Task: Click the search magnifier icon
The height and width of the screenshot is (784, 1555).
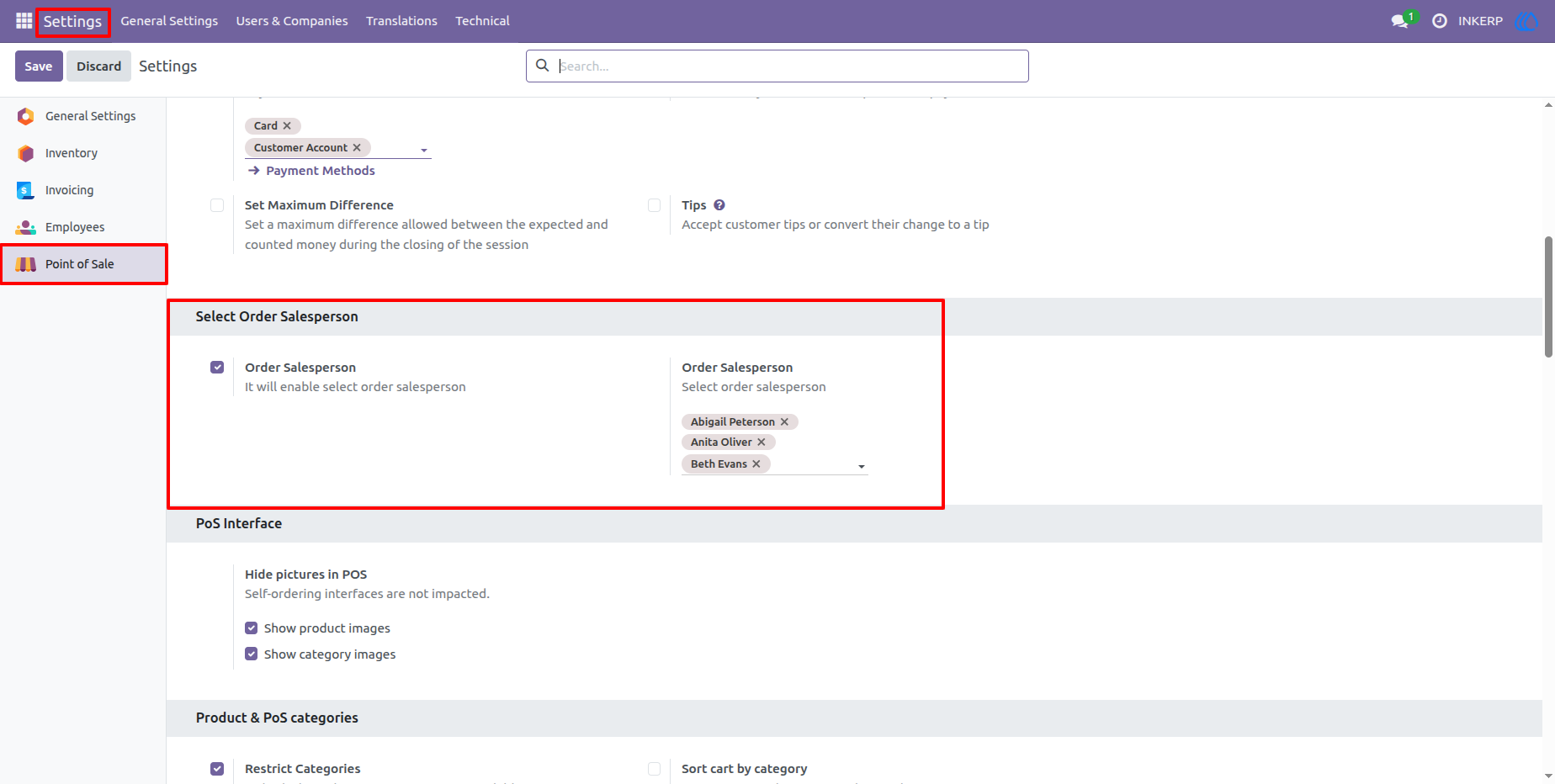Action: (x=543, y=66)
